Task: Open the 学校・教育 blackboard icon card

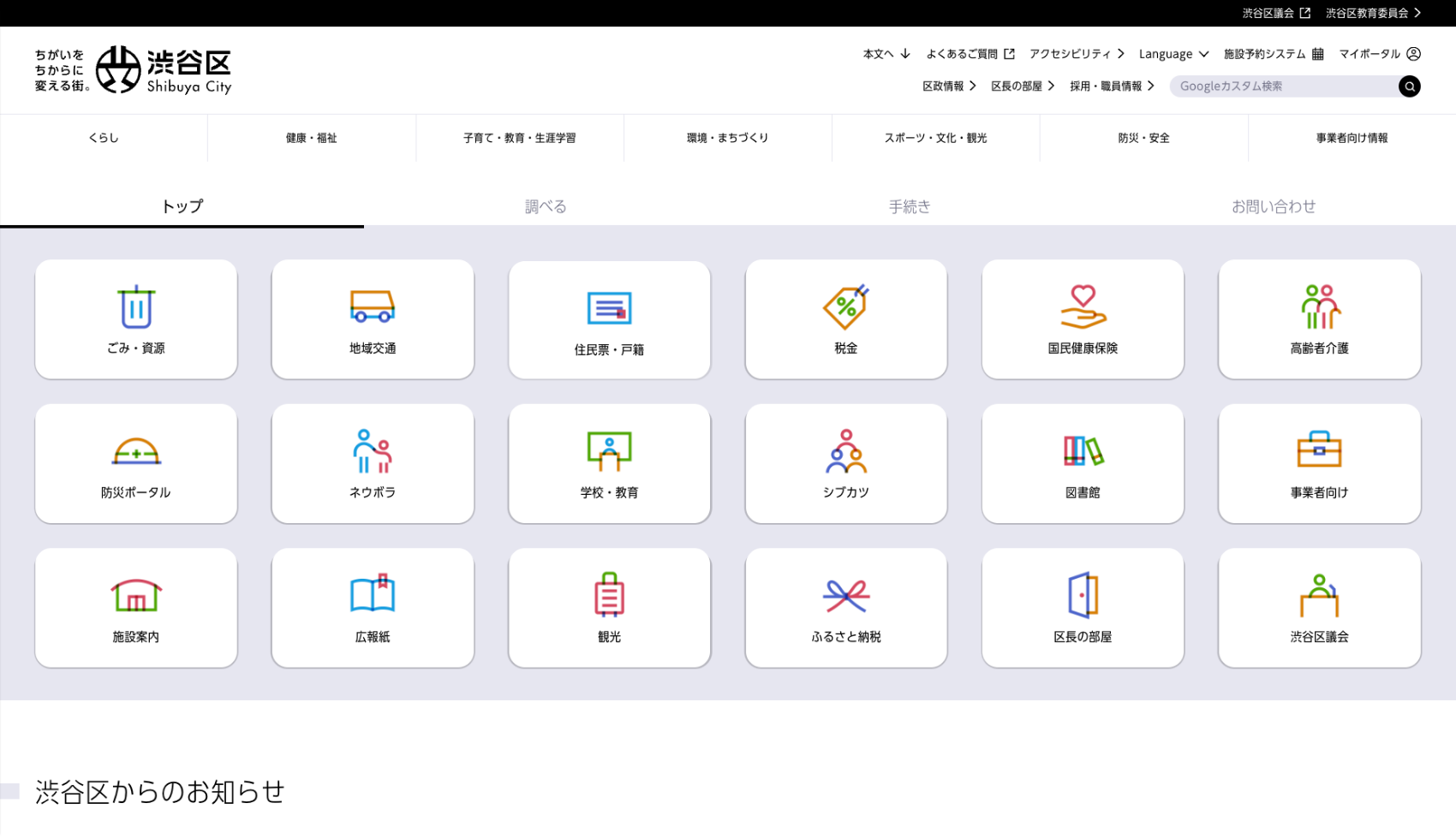Action: point(609,464)
